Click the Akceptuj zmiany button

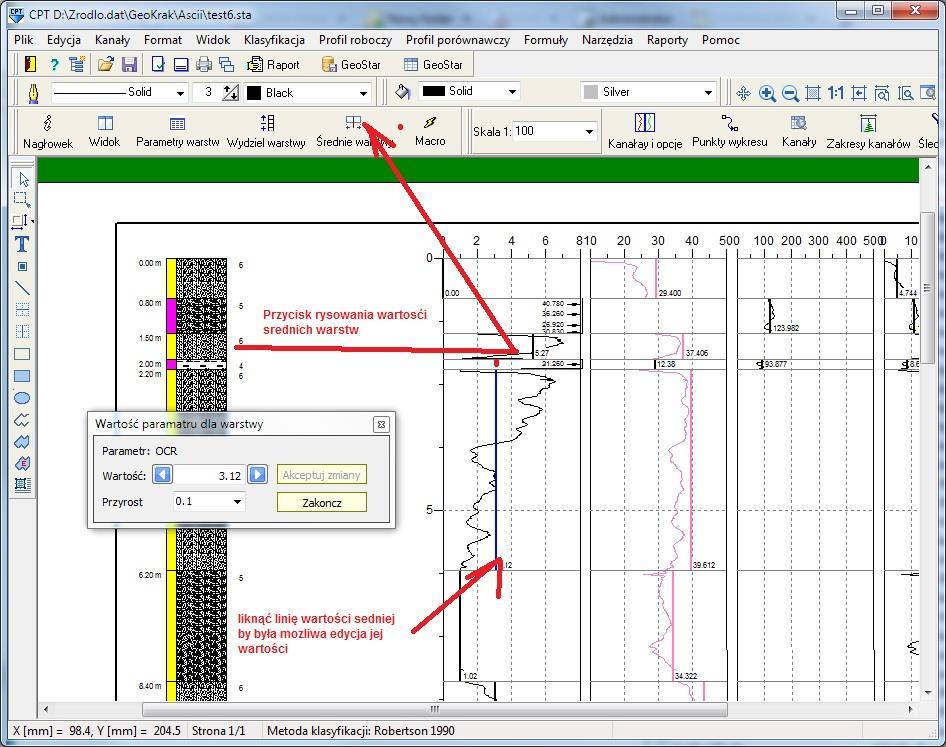322,475
